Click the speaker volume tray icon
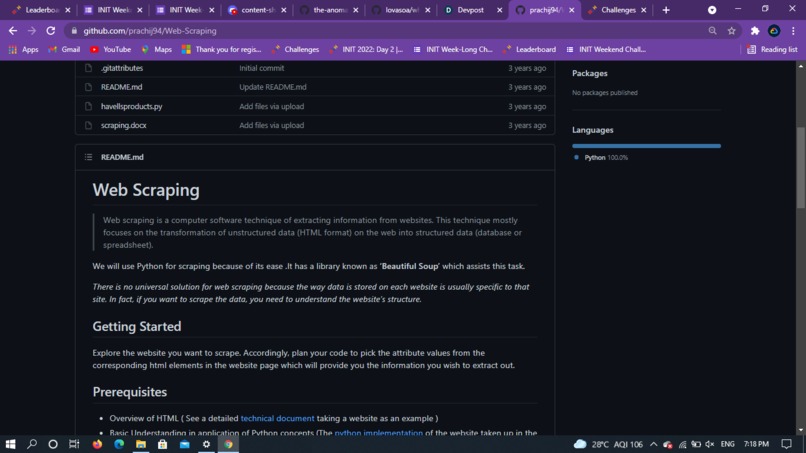 tap(710, 444)
